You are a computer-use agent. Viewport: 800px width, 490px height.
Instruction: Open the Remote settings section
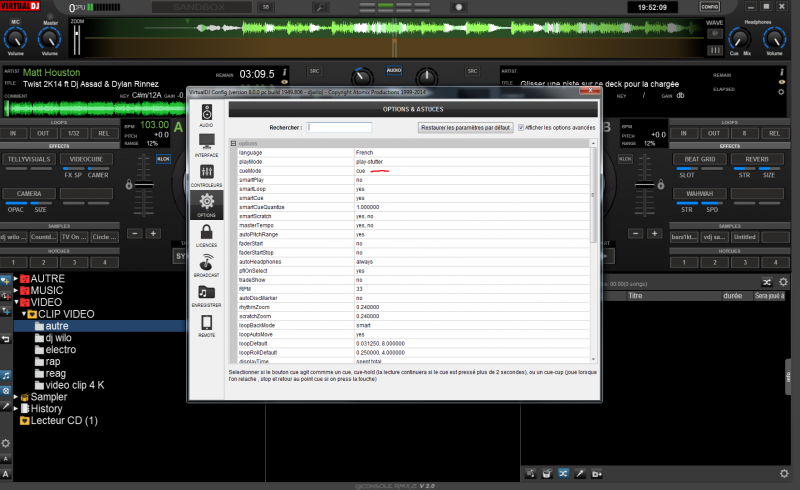pos(207,325)
